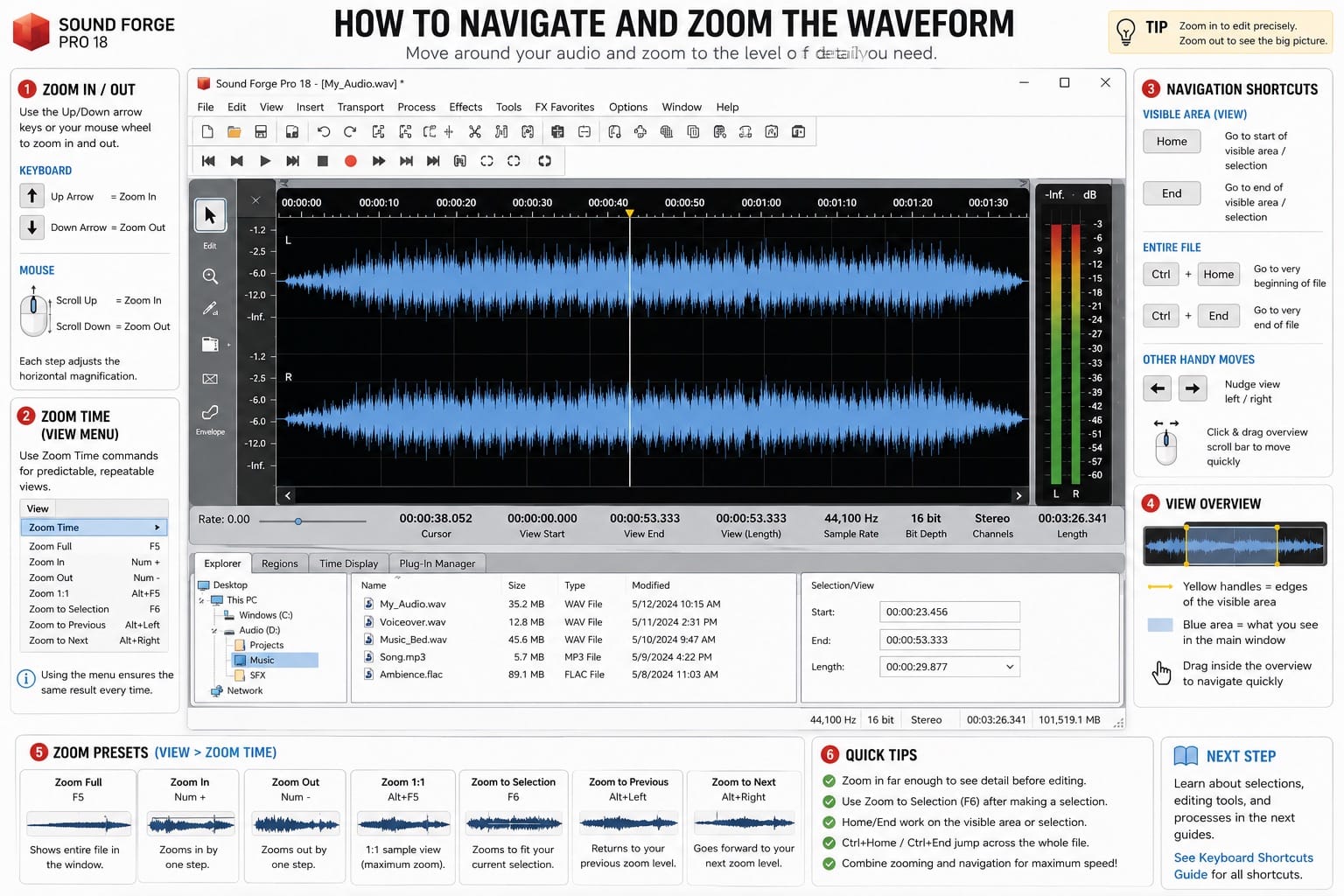Image resolution: width=1344 pixels, height=896 pixels.
Task: Redo the action using the toolbar arrow
Action: coord(350,132)
